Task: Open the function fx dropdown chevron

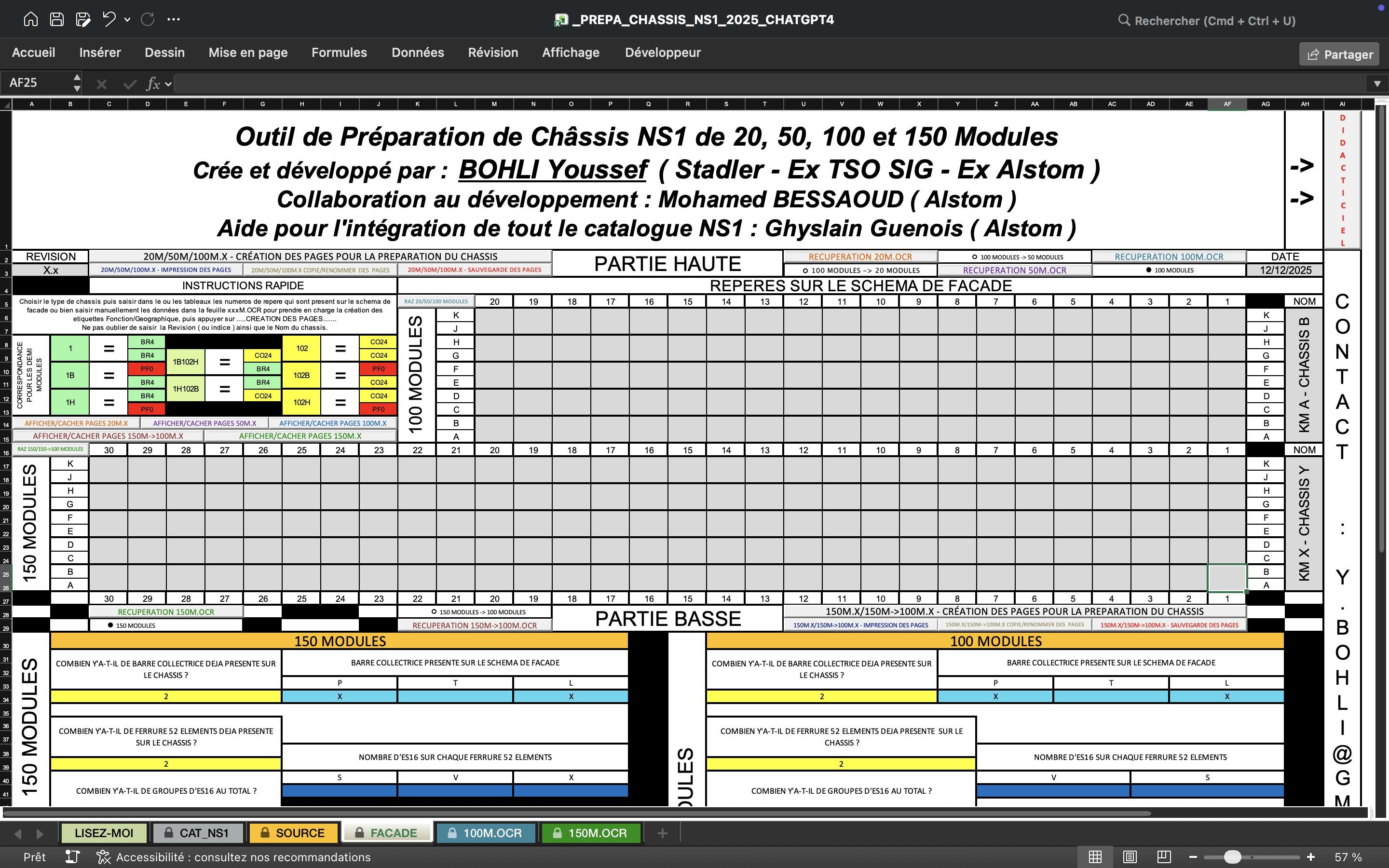Action: [x=168, y=84]
